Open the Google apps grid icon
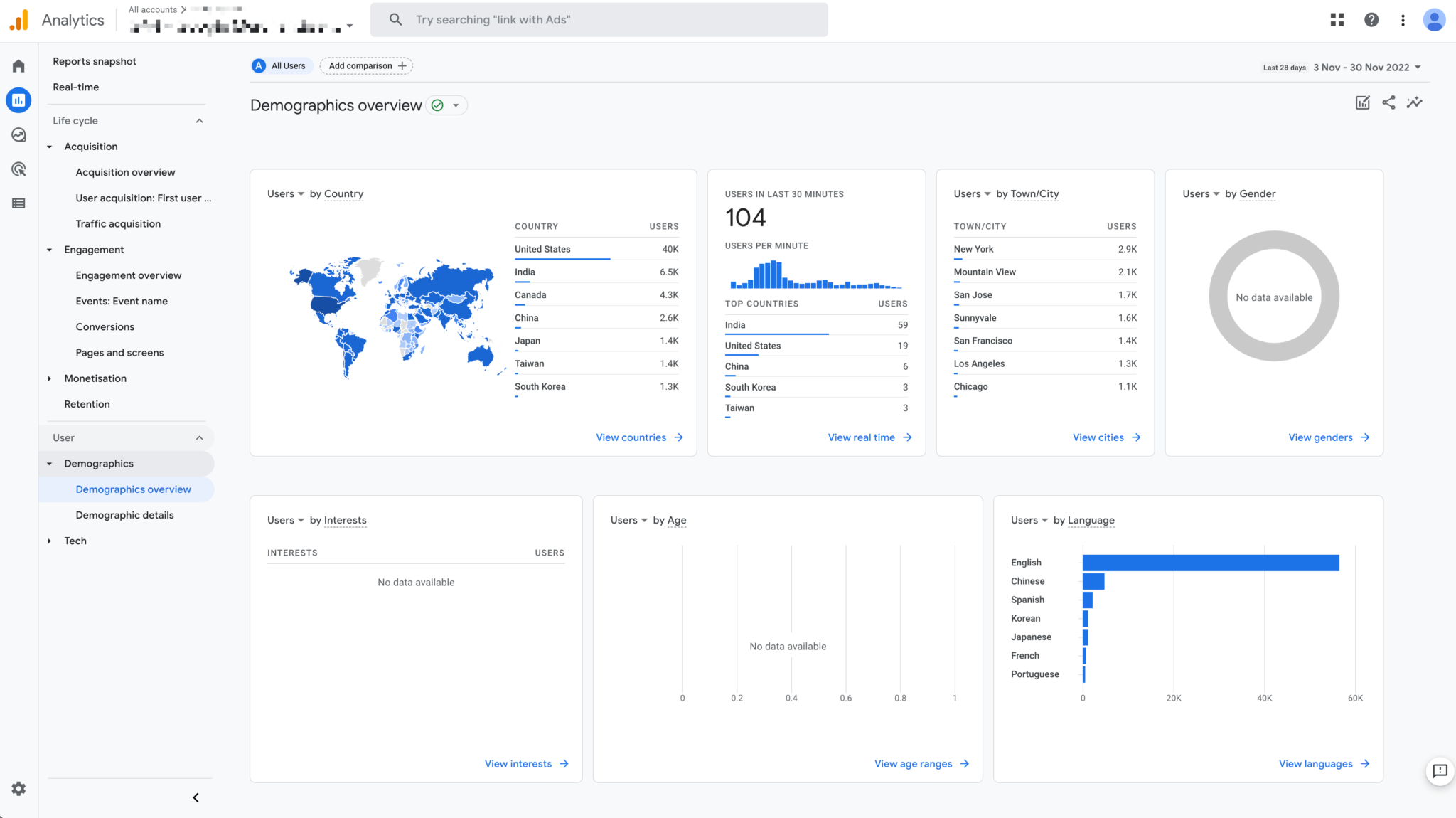The image size is (1456, 818). [x=1337, y=19]
